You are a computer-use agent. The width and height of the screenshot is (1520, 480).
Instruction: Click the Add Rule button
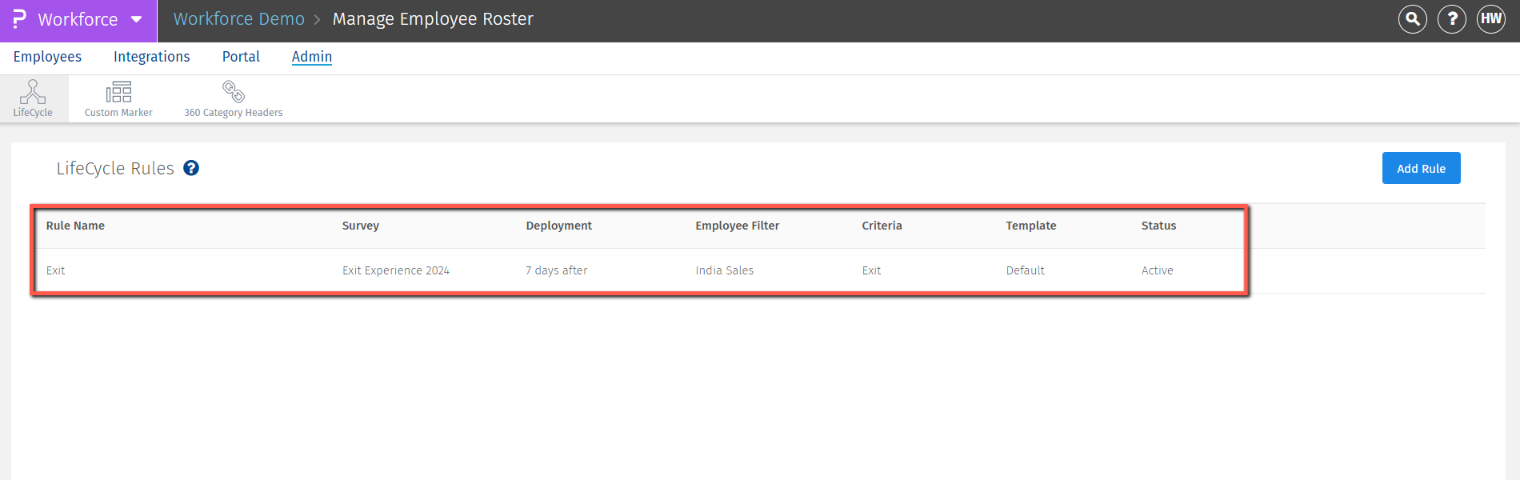(x=1421, y=168)
